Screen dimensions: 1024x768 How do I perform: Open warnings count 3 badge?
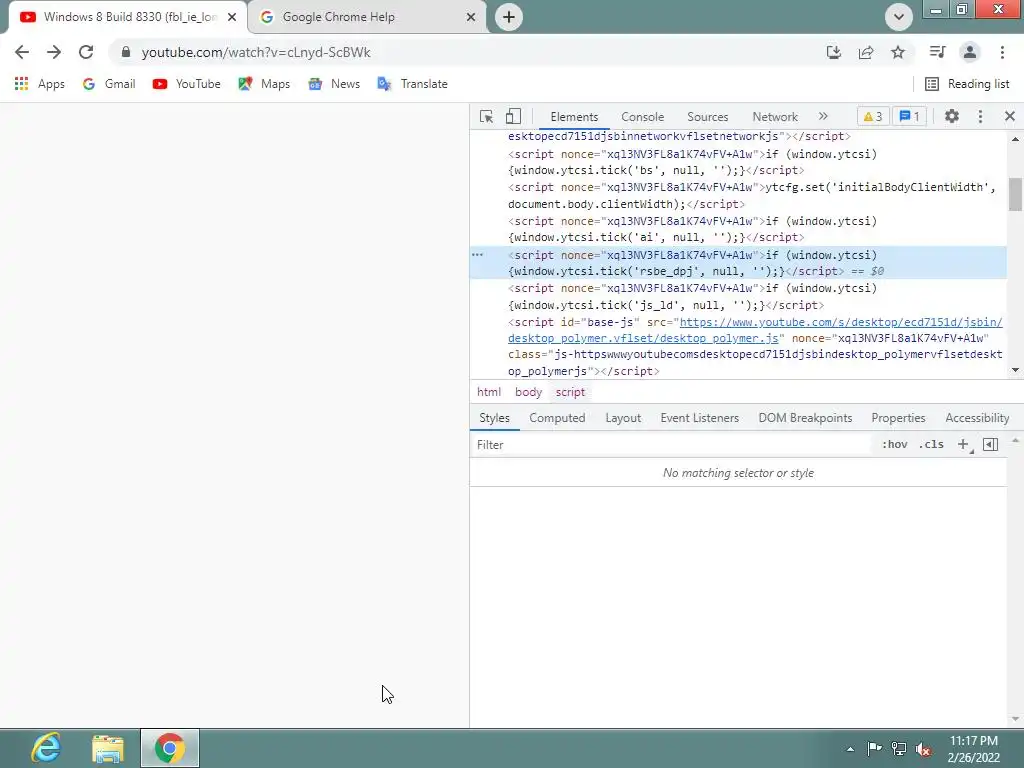873,116
